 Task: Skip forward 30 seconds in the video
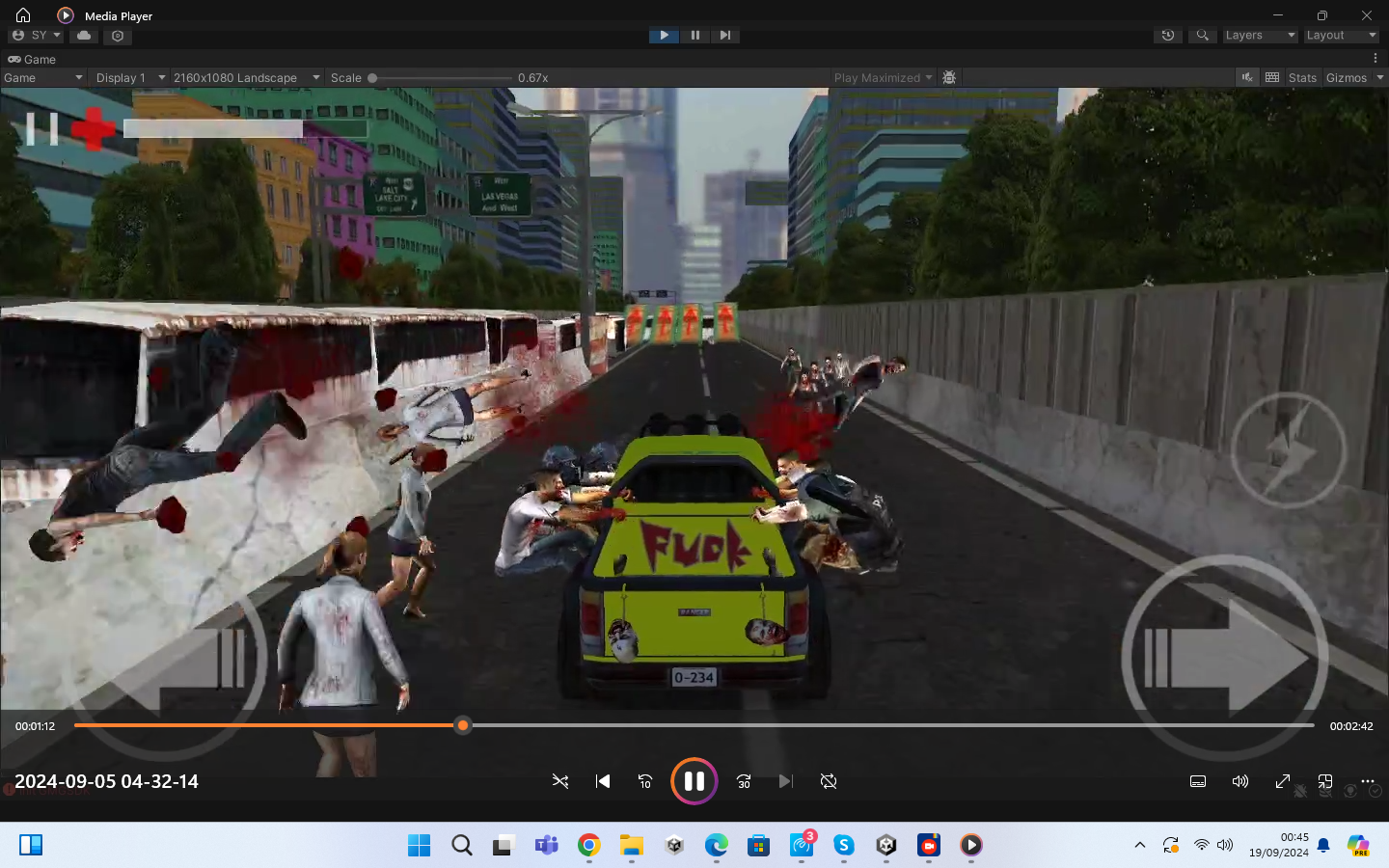(743, 781)
